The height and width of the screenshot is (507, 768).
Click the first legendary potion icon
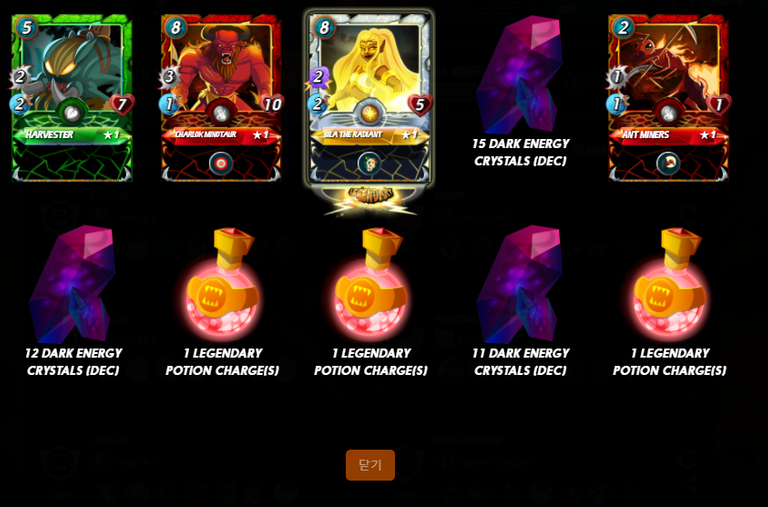[x=222, y=284]
